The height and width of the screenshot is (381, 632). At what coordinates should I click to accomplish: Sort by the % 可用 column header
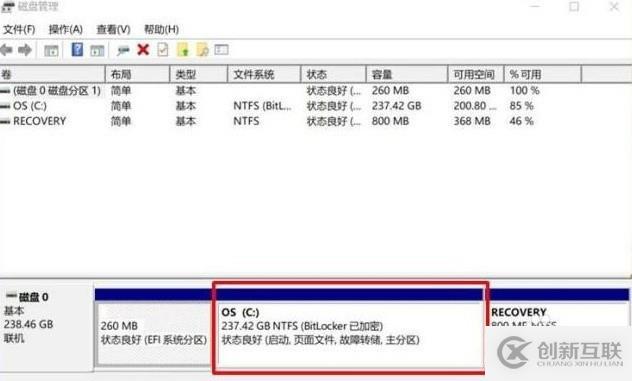(x=543, y=74)
